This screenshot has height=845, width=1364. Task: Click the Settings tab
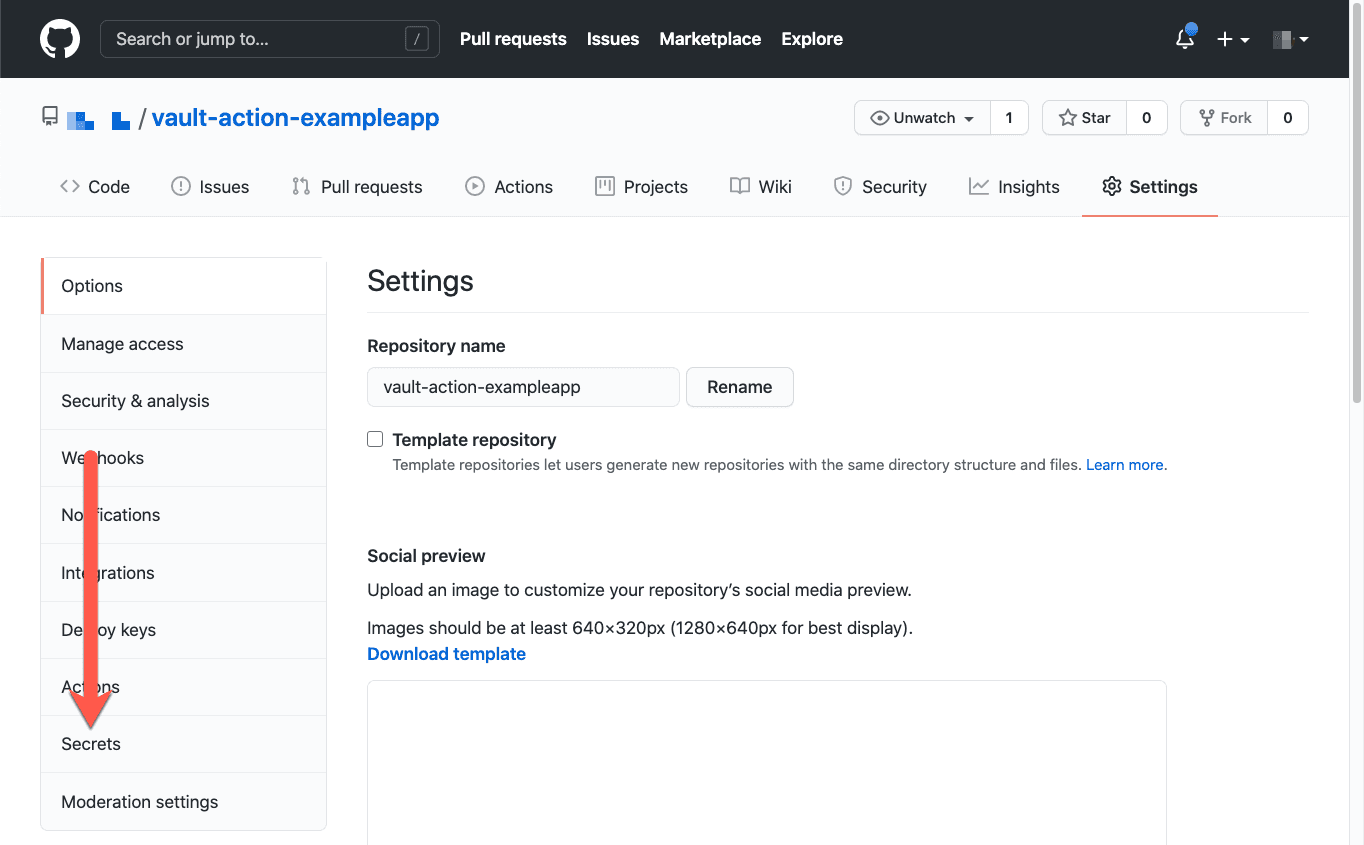[x=1150, y=187]
